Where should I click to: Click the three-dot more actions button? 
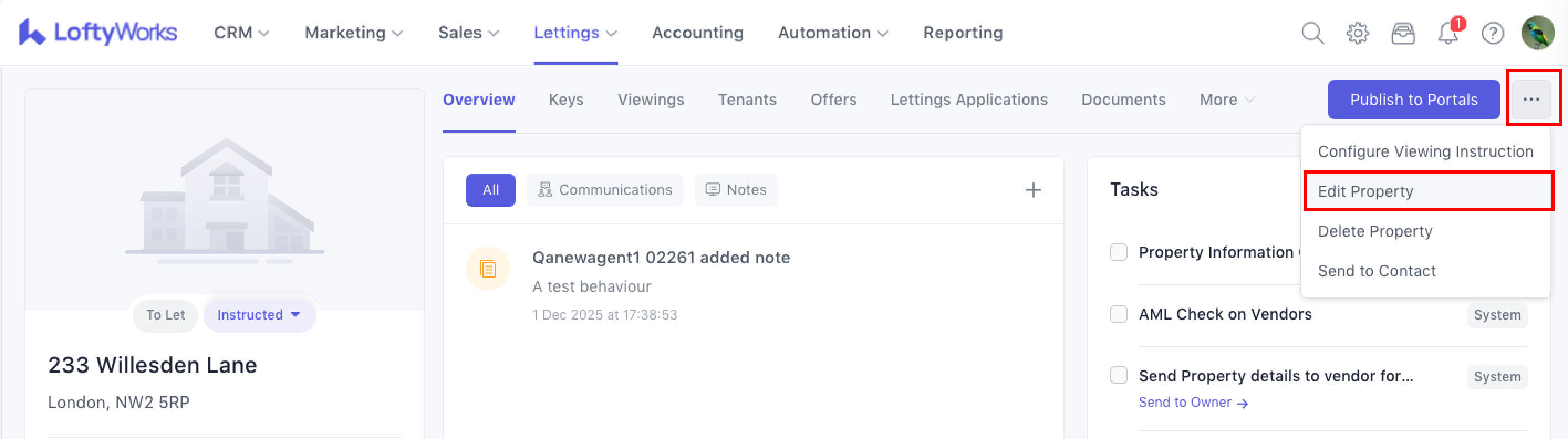1531,99
